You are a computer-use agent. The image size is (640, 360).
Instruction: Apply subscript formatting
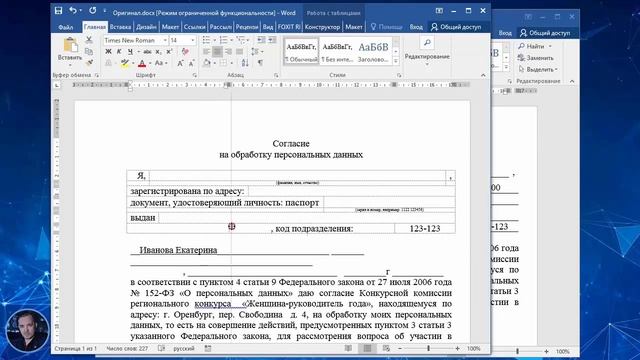158,52
